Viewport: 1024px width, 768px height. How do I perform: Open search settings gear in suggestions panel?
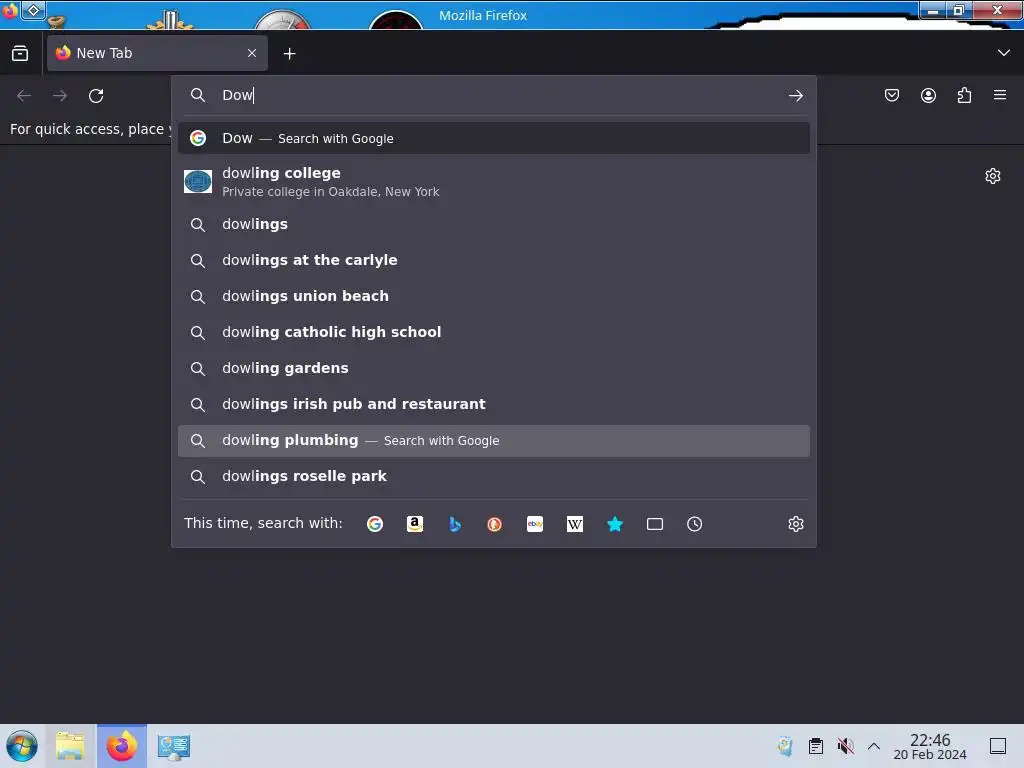pos(795,524)
